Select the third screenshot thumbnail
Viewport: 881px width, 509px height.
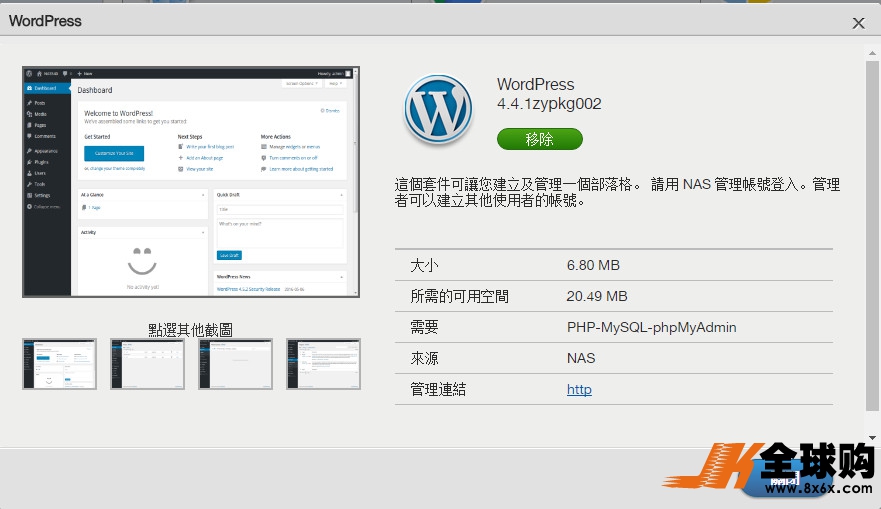(235, 364)
